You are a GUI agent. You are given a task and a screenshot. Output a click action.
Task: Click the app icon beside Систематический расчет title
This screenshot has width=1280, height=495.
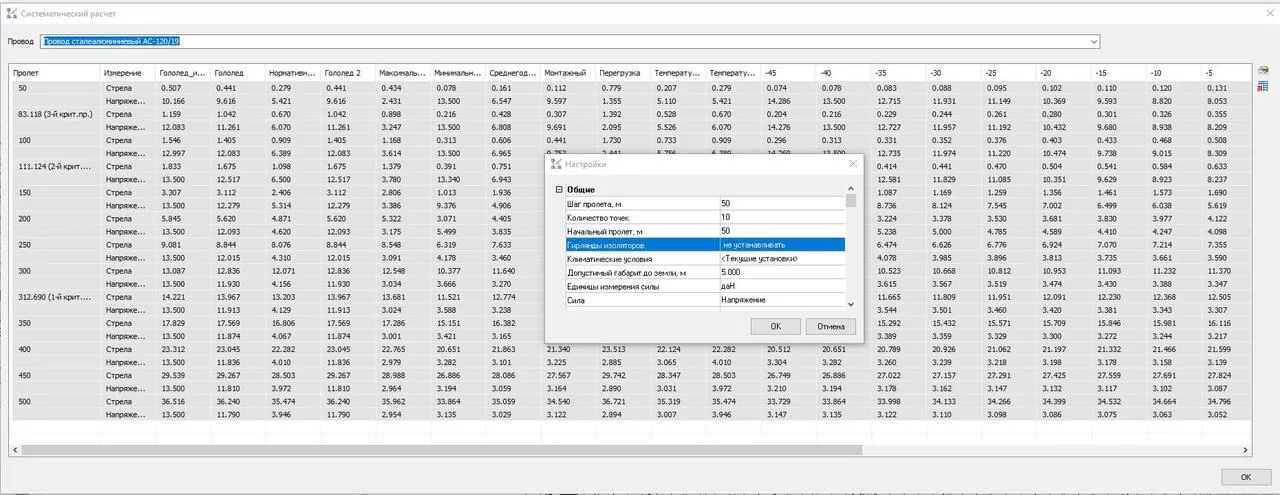pyautogui.click(x=11, y=11)
